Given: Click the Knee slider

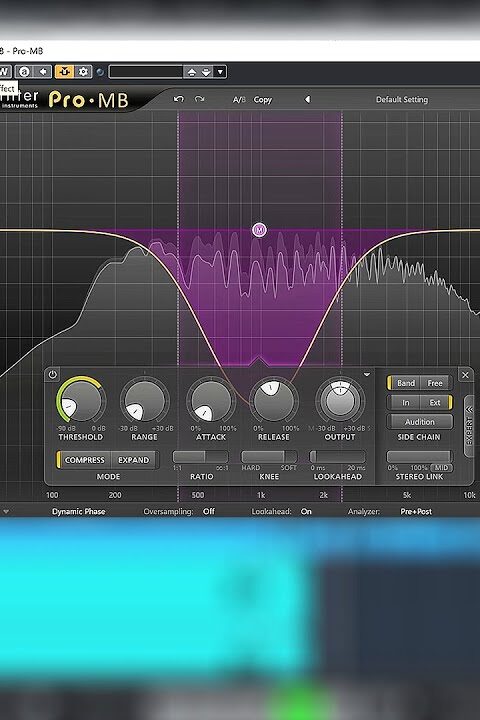Looking at the screenshot, I should click(269, 456).
